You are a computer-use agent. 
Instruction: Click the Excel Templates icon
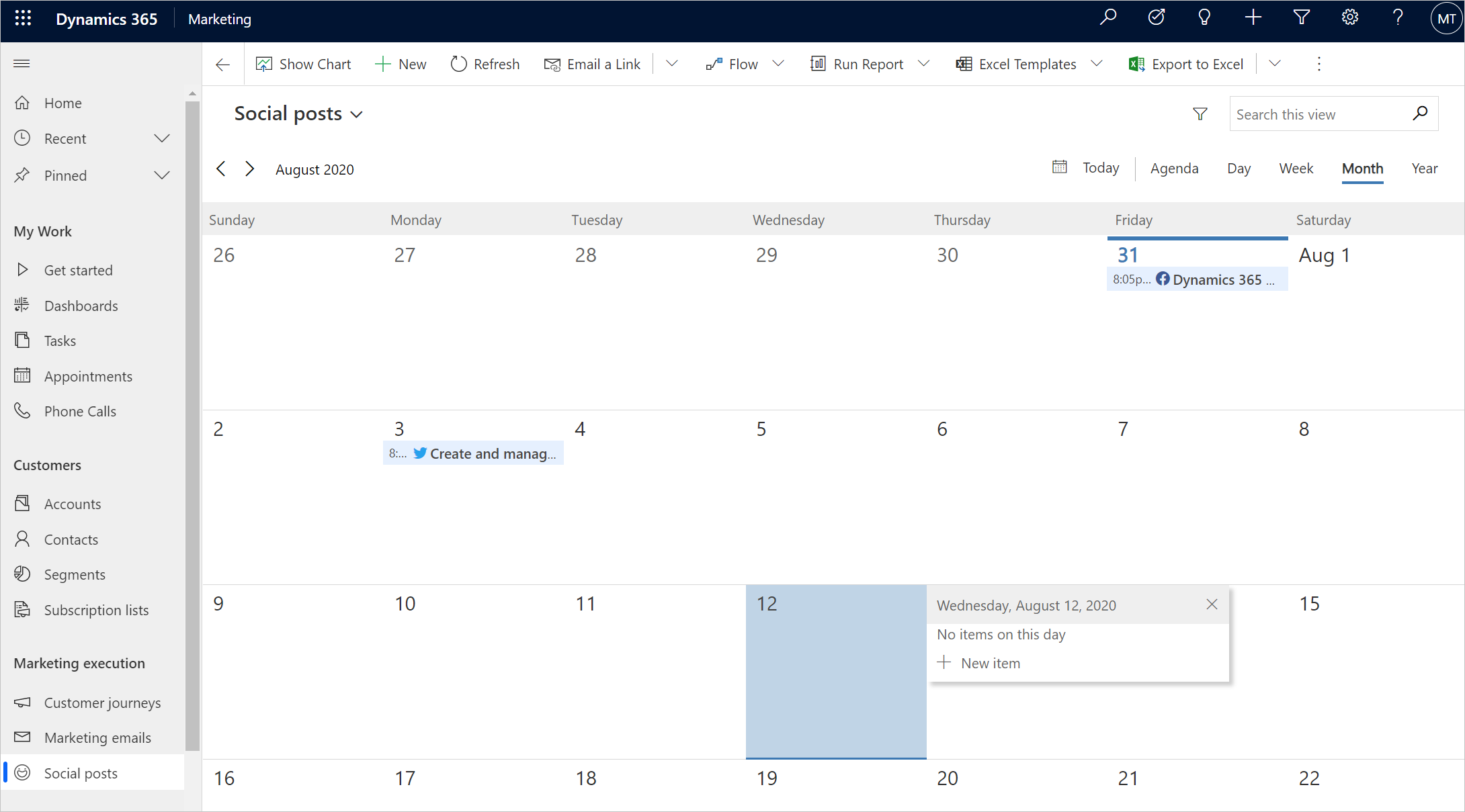click(x=964, y=63)
